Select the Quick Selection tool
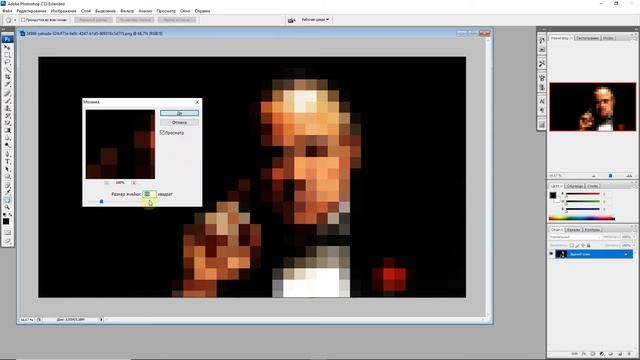Viewport: 640px width, 360px height. 7,69
